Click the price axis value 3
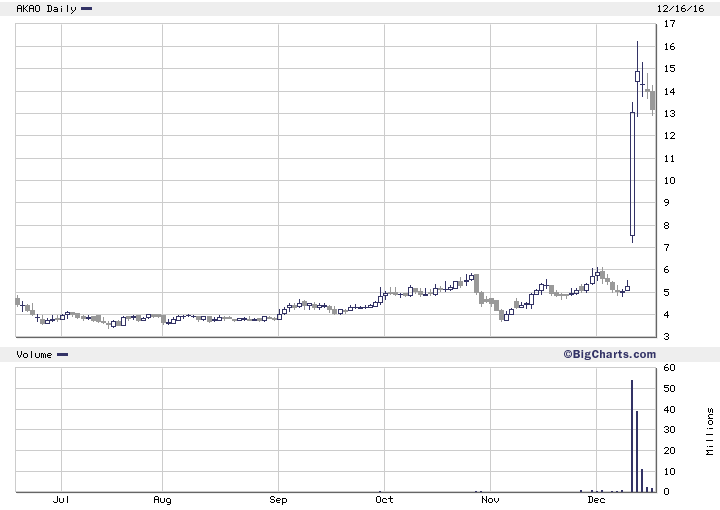This screenshot has height=510, width=720. (667, 336)
